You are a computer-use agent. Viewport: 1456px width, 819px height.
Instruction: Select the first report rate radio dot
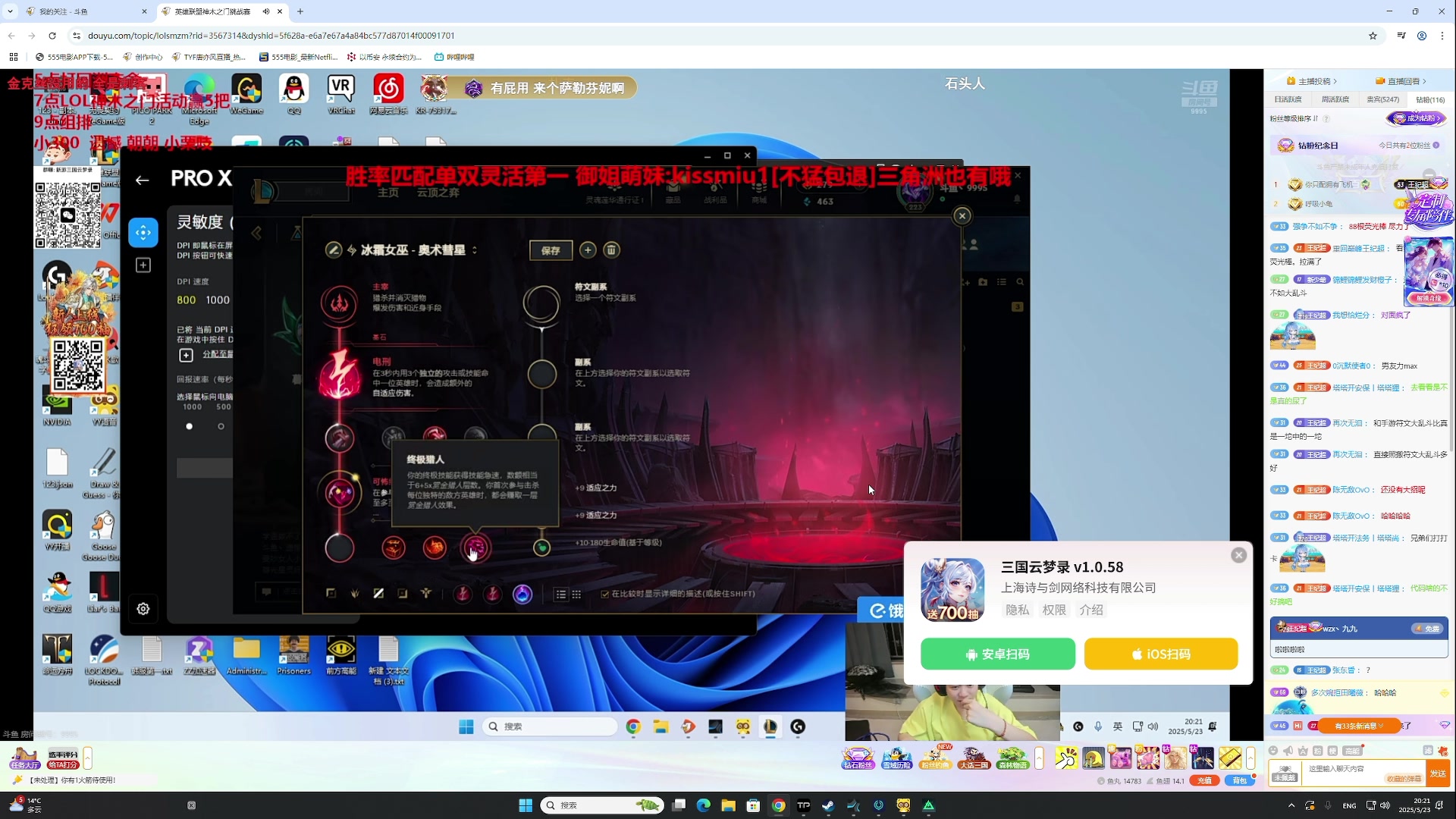(190, 426)
